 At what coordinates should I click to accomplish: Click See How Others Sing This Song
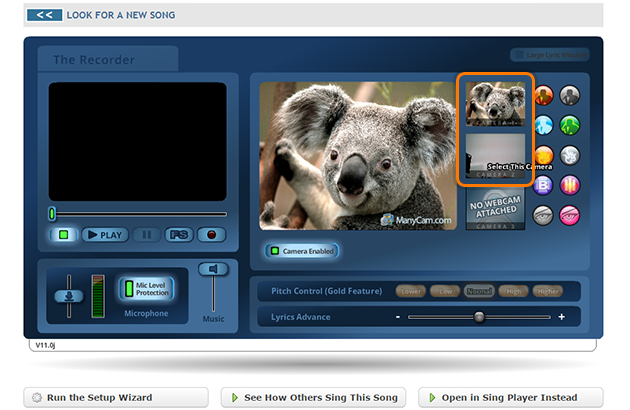click(x=313, y=398)
